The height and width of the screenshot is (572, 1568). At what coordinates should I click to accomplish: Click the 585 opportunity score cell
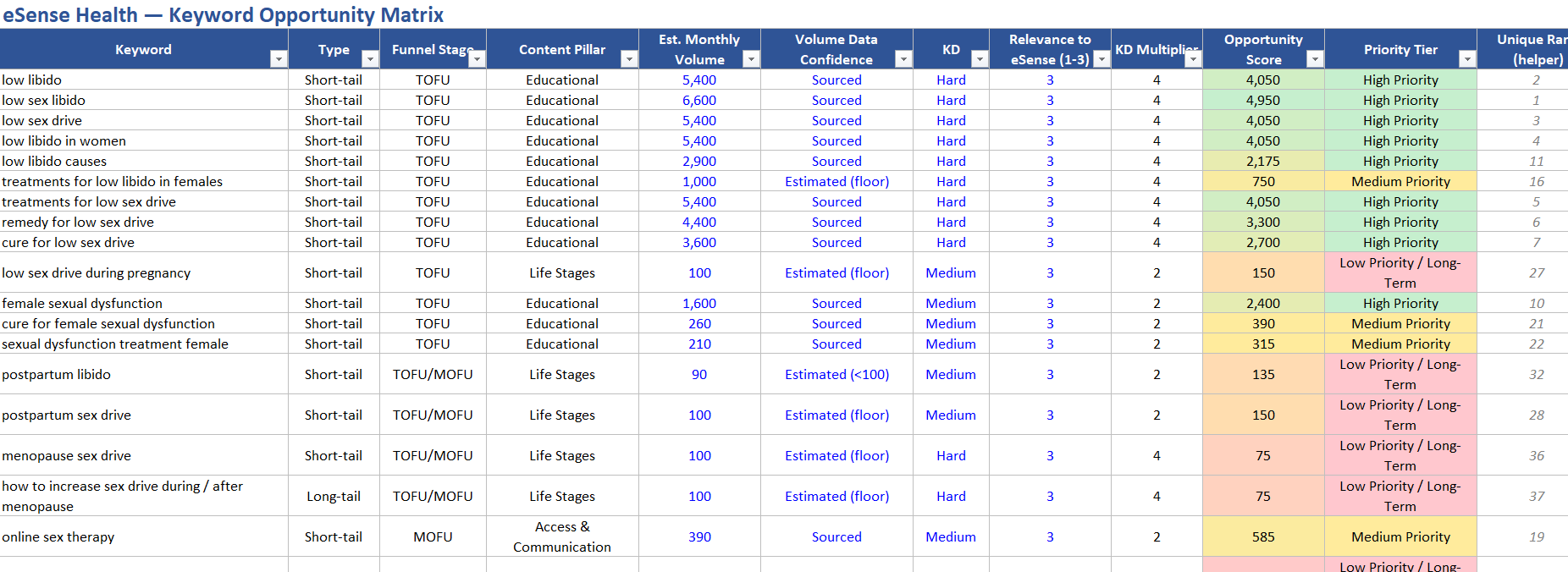[x=1263, y=536]
